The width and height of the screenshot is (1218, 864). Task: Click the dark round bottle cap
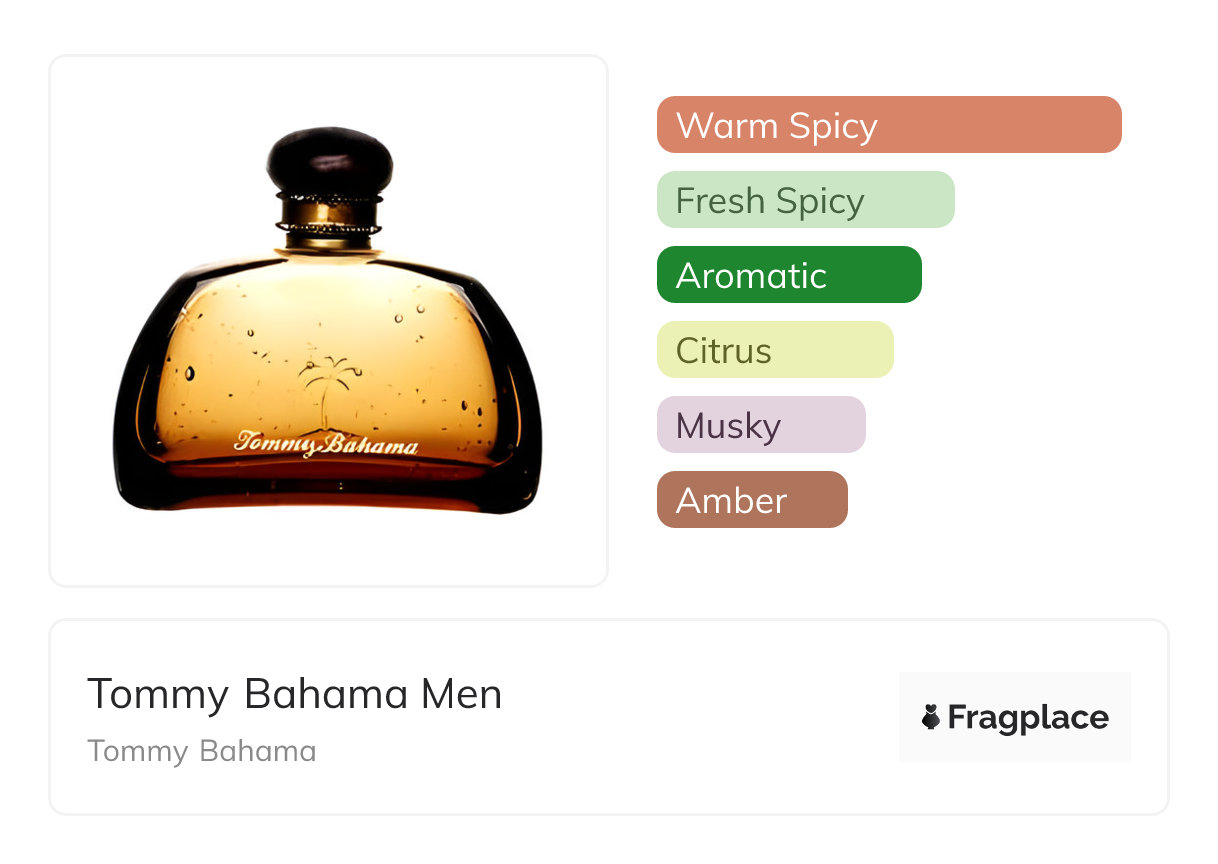[x=329, y=160]
